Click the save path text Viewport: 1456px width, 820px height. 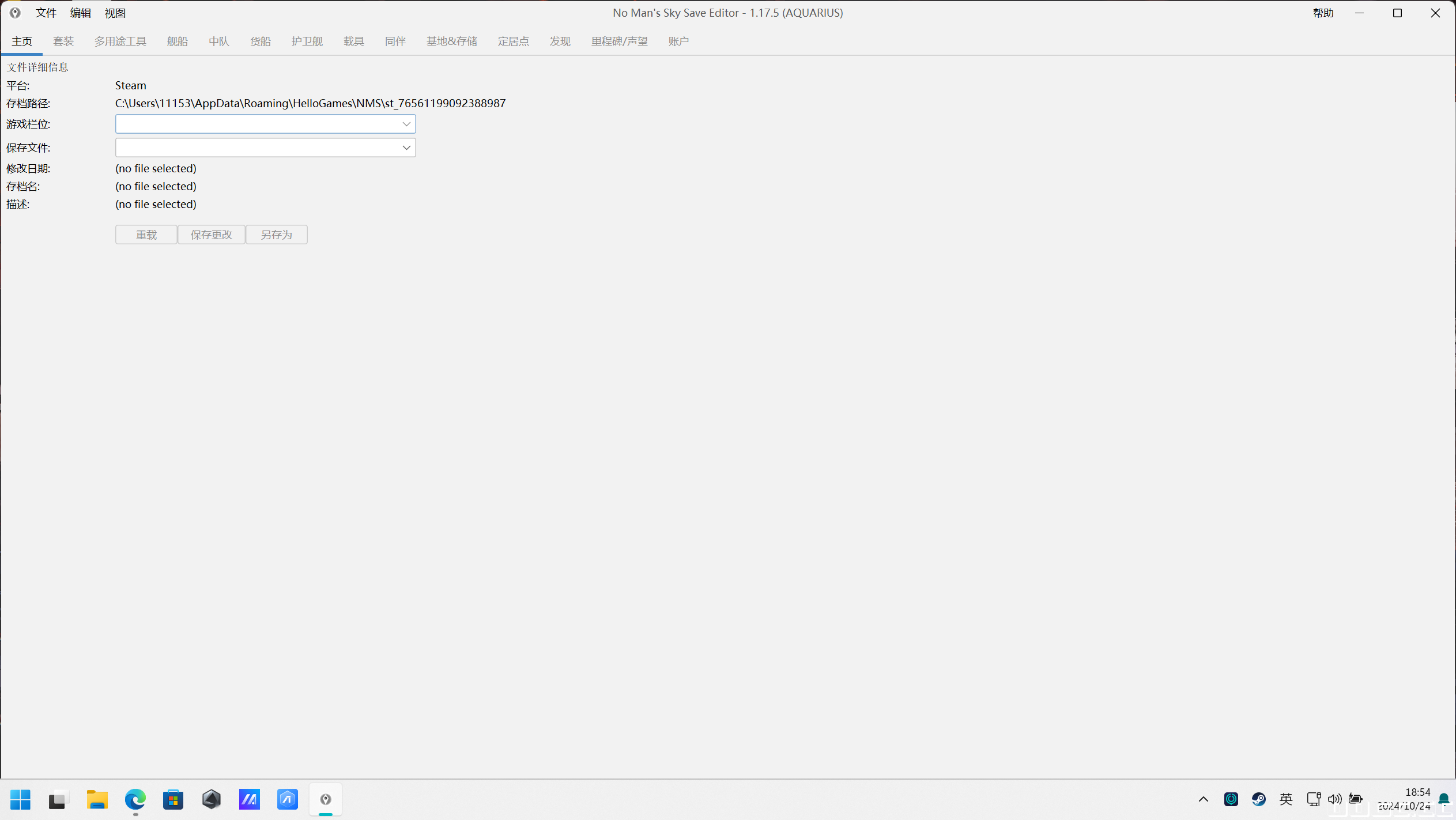click(311, 103)
